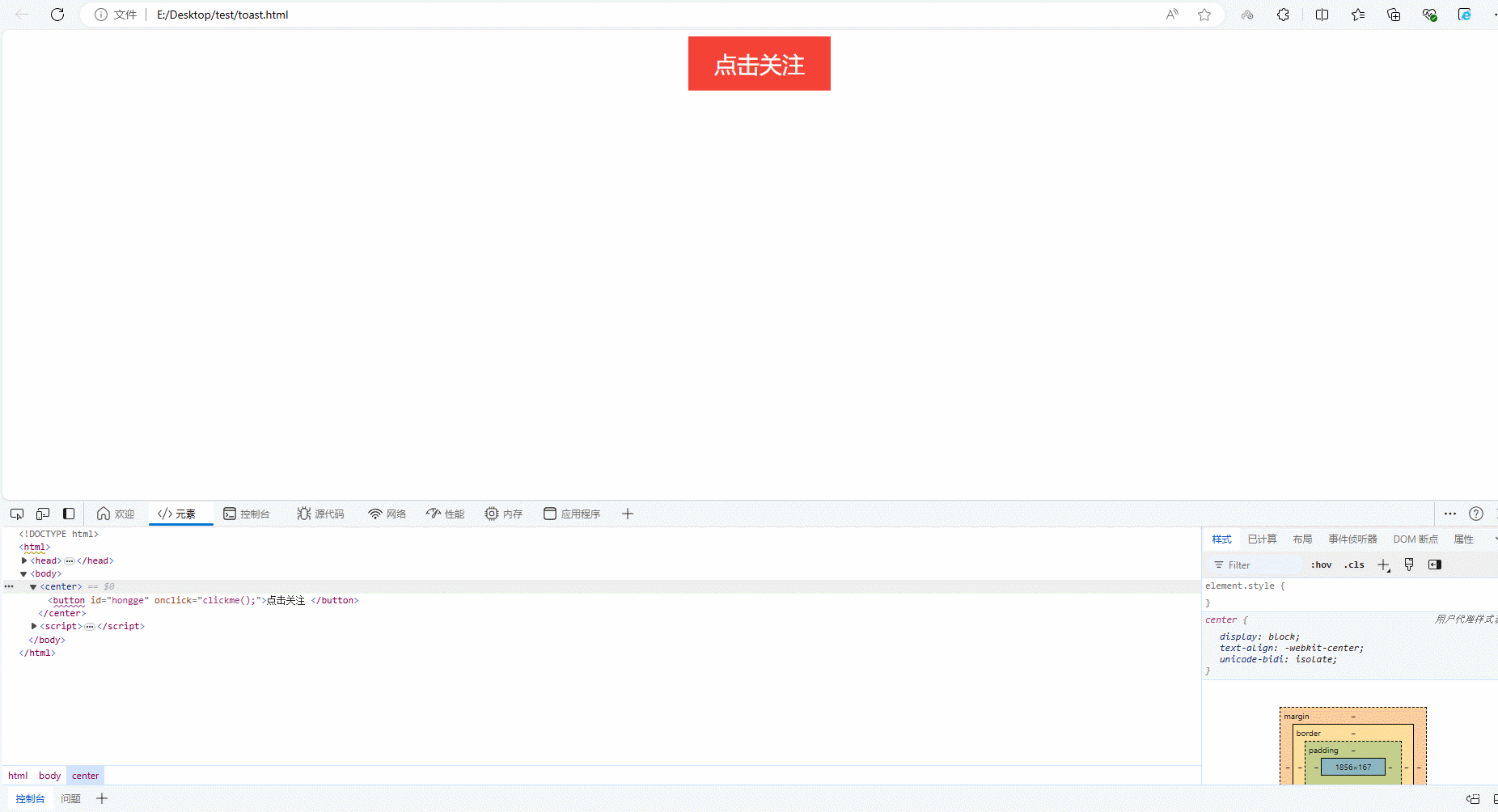Click body in the breadcrumb bar
Screen dimensions: 1498x812
pos(50,776)
